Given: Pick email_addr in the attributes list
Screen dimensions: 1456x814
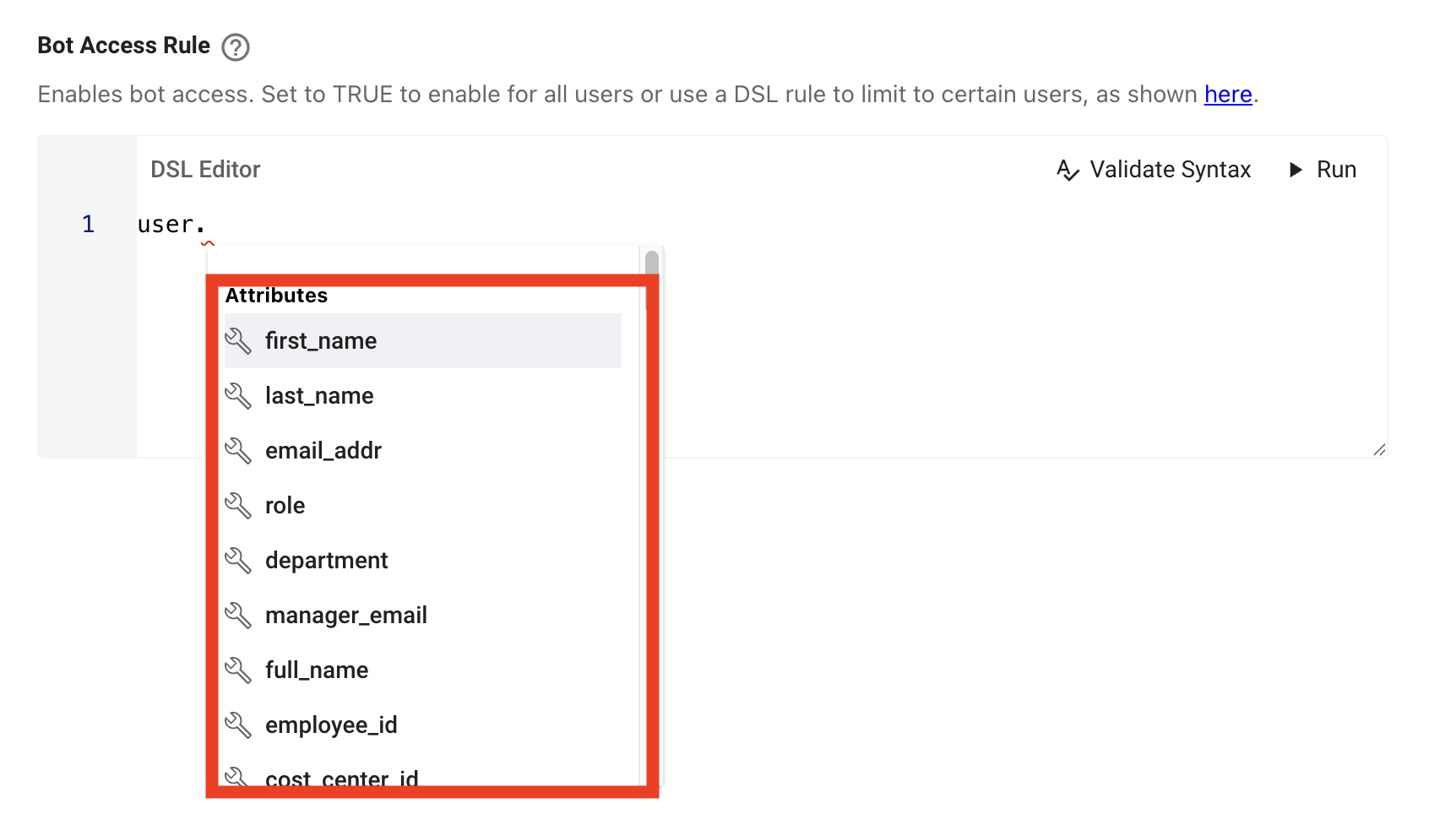Looking at the screenshot, I should pos(323,451).
